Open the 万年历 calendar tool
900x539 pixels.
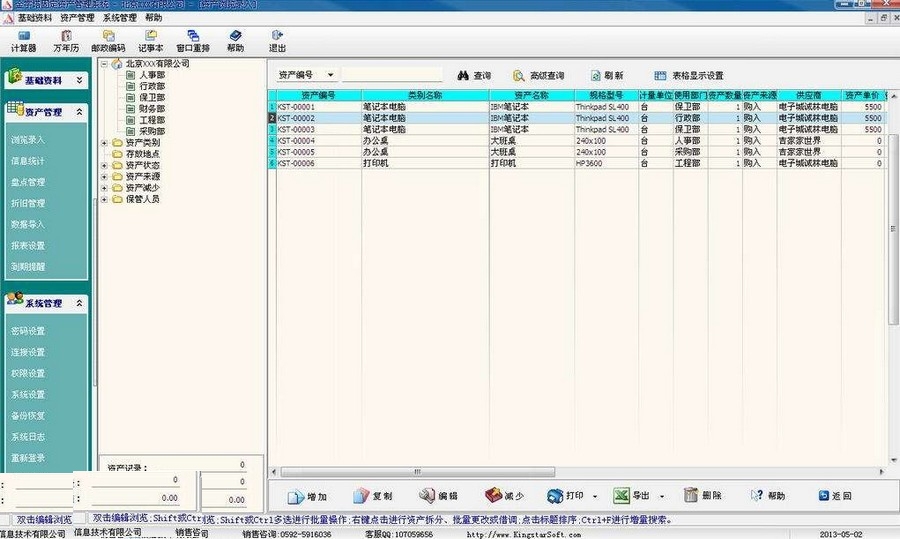pyautogui.click(x=66, y=41)
